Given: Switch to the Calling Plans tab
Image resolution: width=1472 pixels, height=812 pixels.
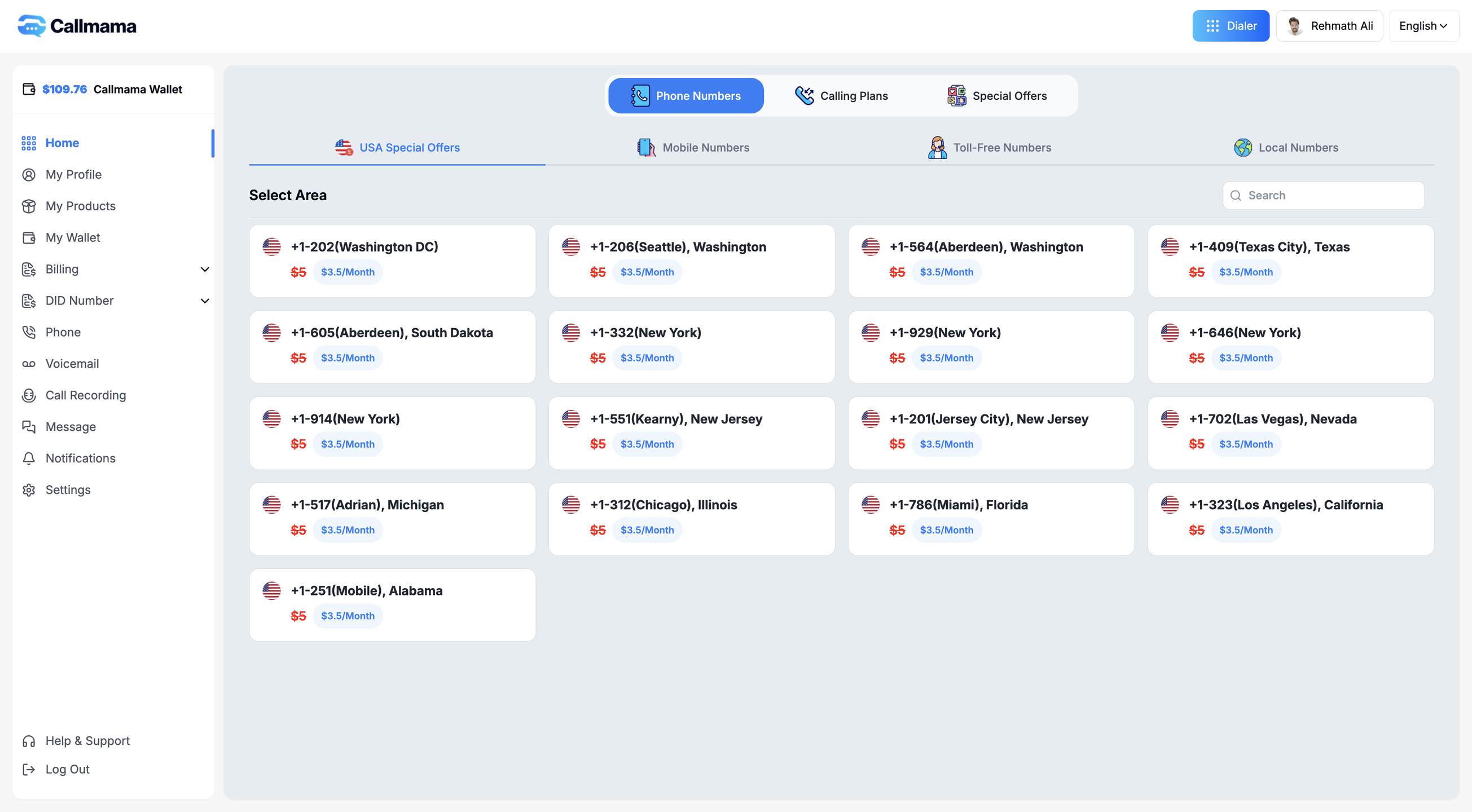Looking at the screenshot, I should click(x=841, y=96).
